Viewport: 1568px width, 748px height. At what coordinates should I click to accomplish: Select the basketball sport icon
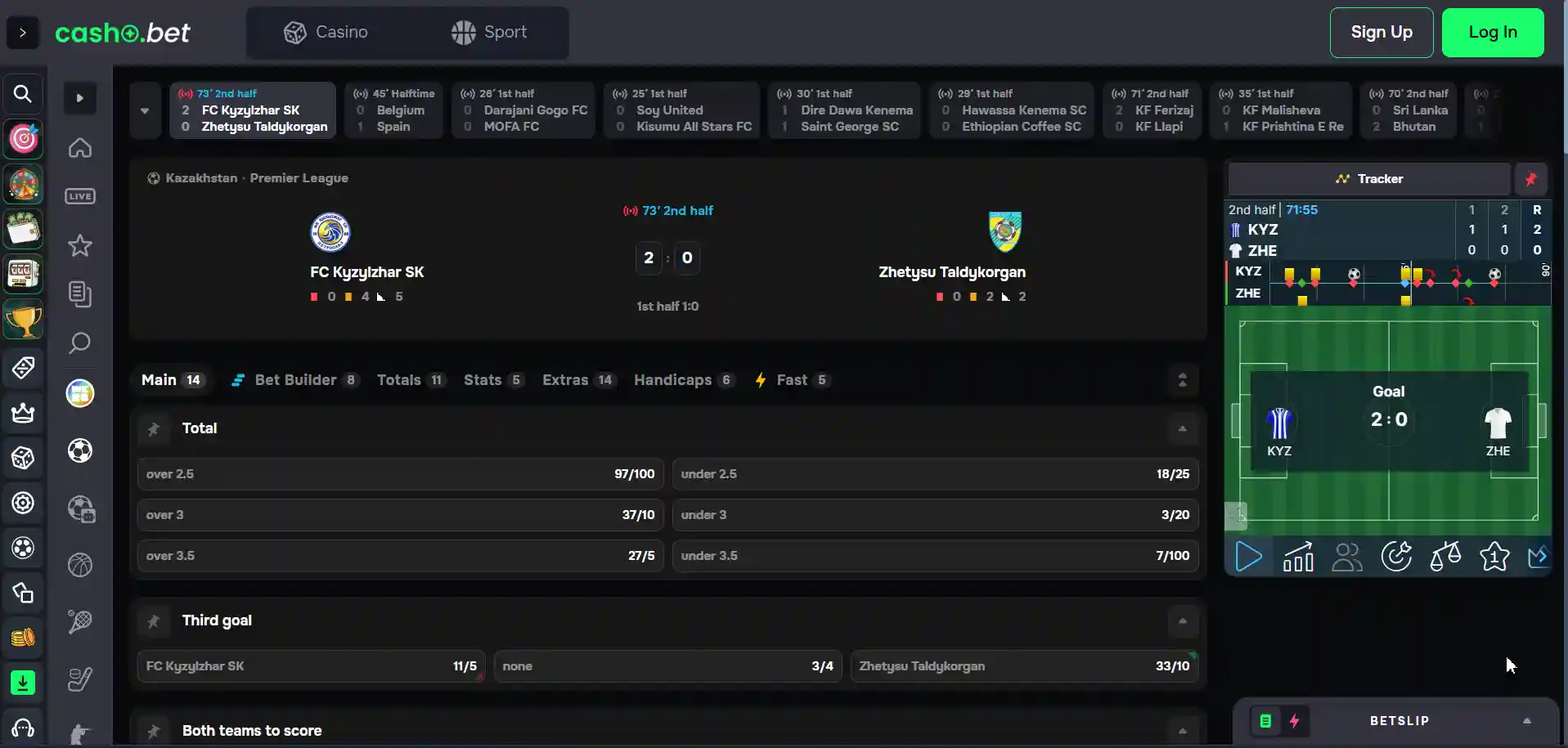(80, 565)
